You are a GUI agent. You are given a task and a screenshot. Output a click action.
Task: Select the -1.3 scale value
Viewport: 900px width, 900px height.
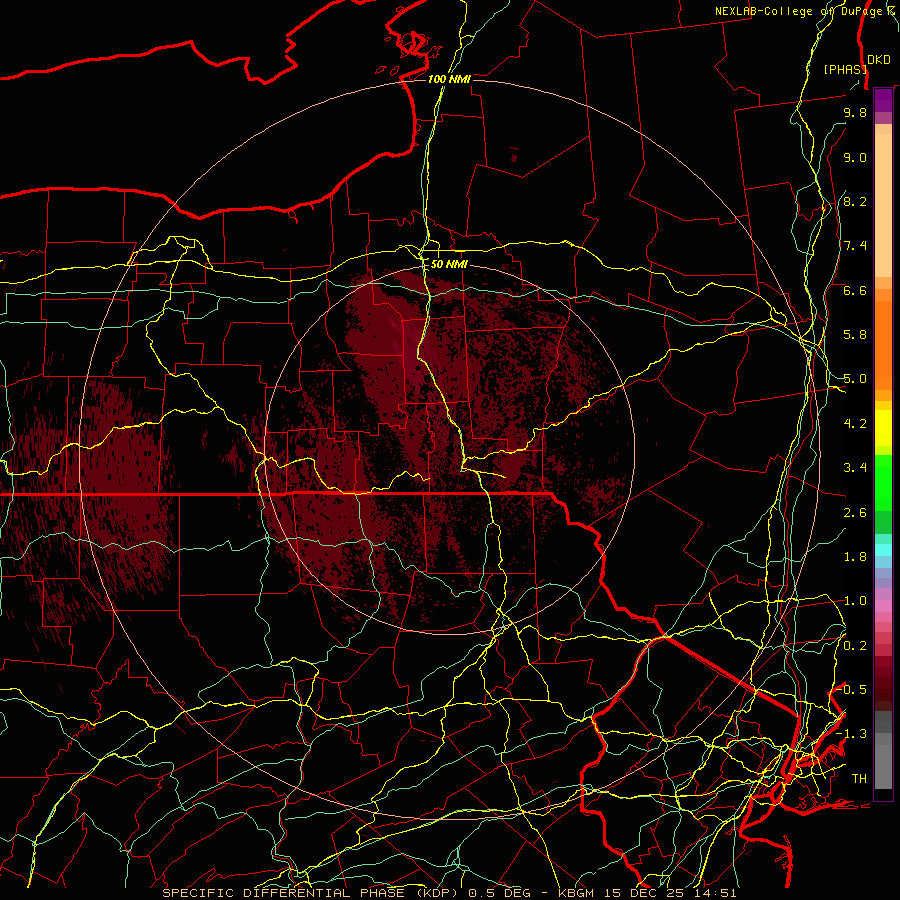[x=852, y=734]
